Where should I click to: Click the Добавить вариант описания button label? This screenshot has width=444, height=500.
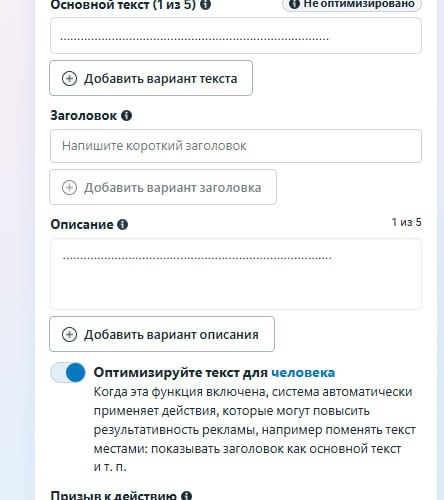[171, 334]
